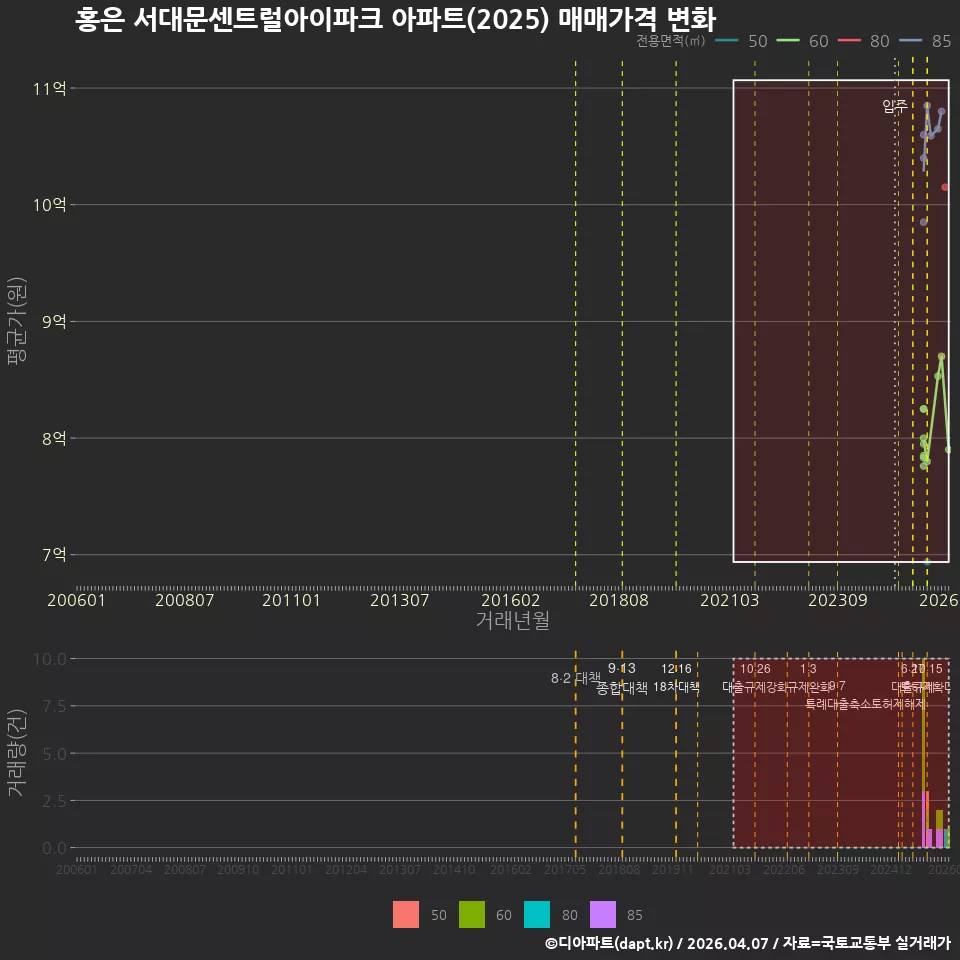Click 202412 on the volume chart axis
The height and width of the screenshot is (960, 960).
891,869
